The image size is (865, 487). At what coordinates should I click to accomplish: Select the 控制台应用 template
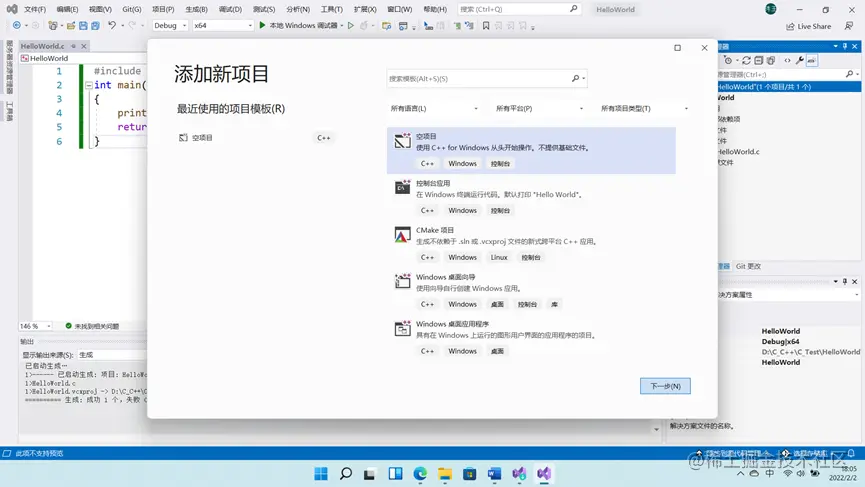pyautogui.click(x=531, y=197)
